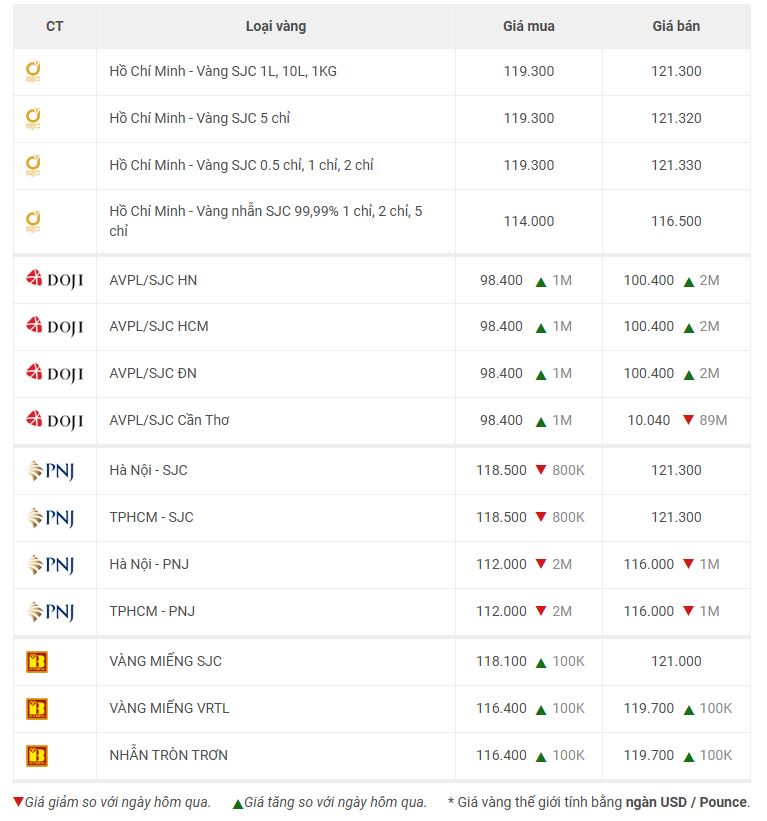Click PNJ logo in Hà Nội - PNJ row
Screen dimensions: 767x821
tap(50, 564)
